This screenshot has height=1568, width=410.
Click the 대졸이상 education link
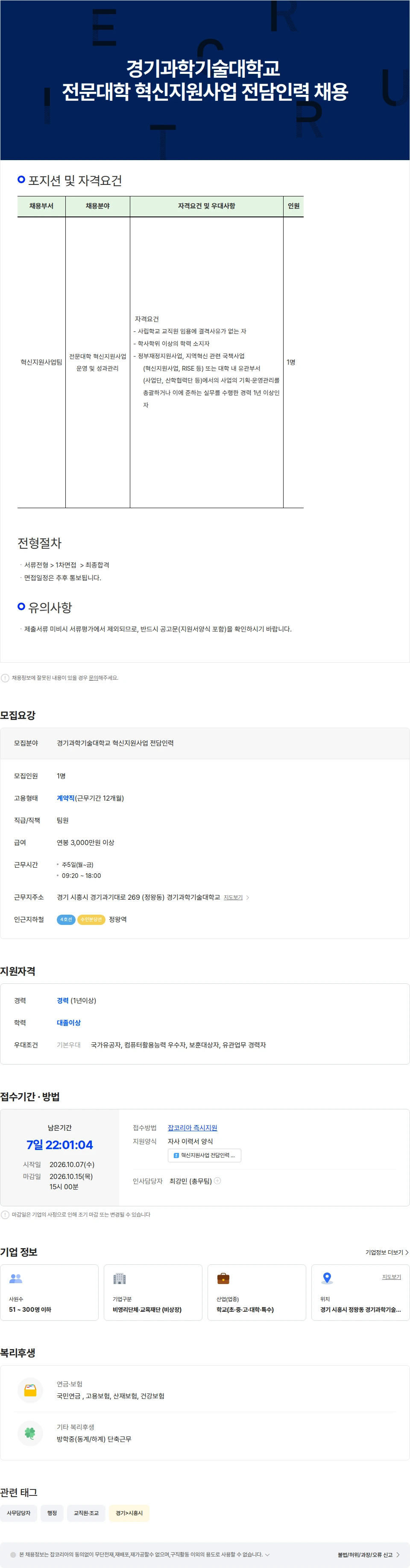[69, 1023]
